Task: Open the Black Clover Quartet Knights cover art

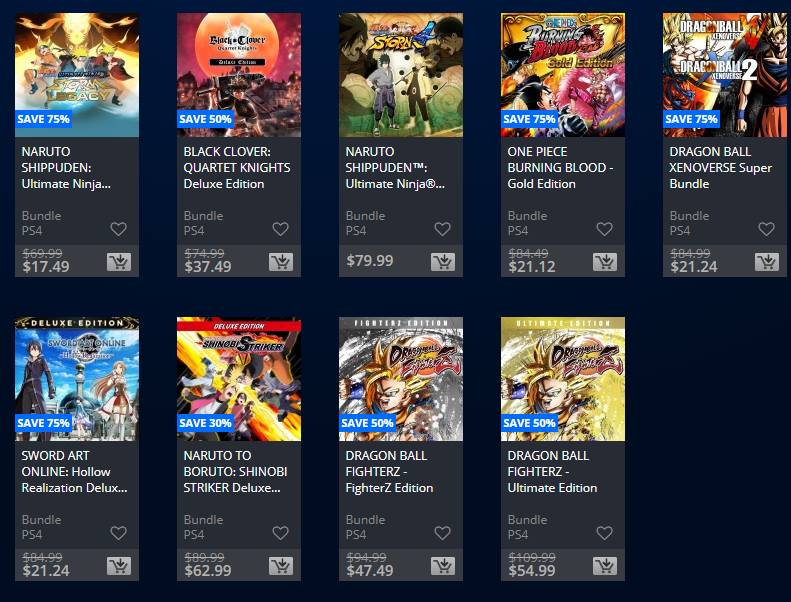Action: tap(239, 75)
